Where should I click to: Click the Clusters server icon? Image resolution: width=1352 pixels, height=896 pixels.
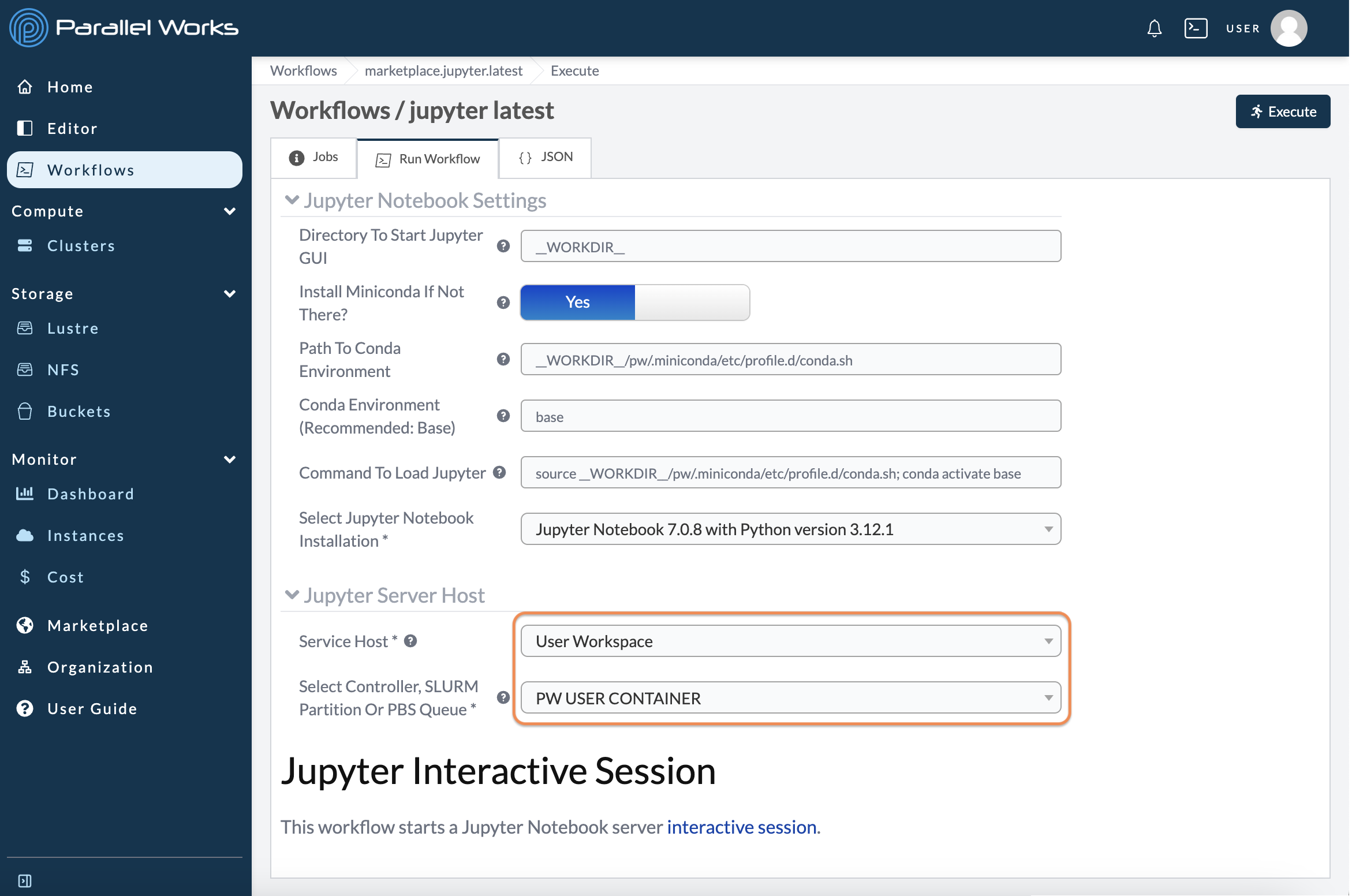pyautogui.click(x=25, y=245)
